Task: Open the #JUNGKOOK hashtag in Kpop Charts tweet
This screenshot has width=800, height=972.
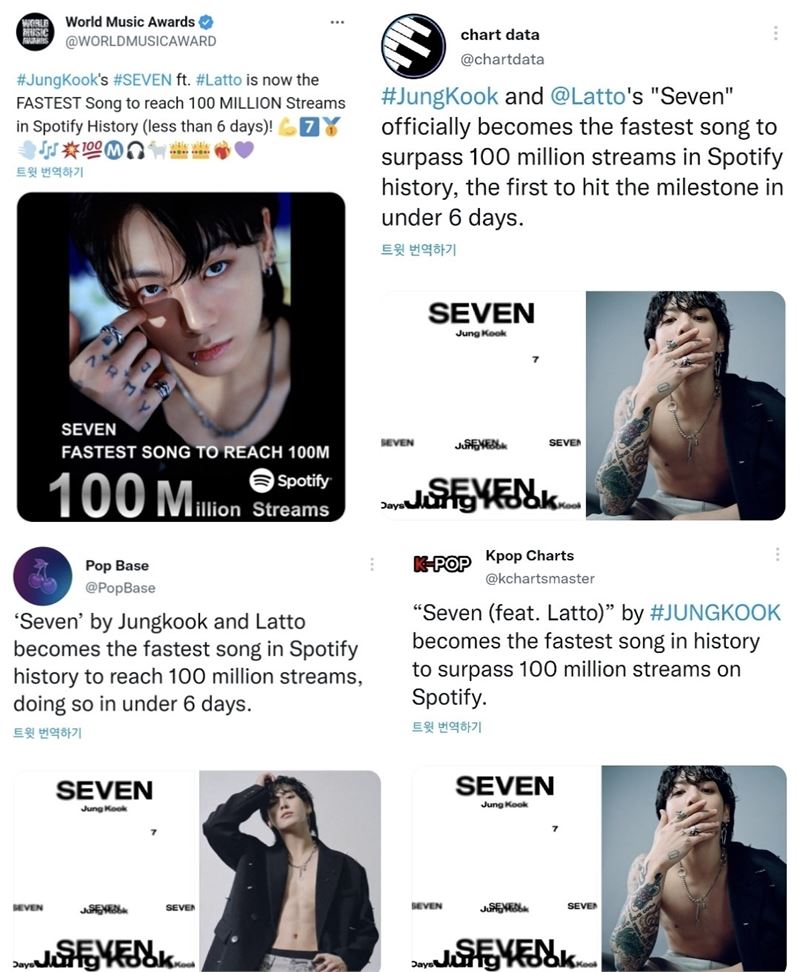Action: [x=715, y=612]
